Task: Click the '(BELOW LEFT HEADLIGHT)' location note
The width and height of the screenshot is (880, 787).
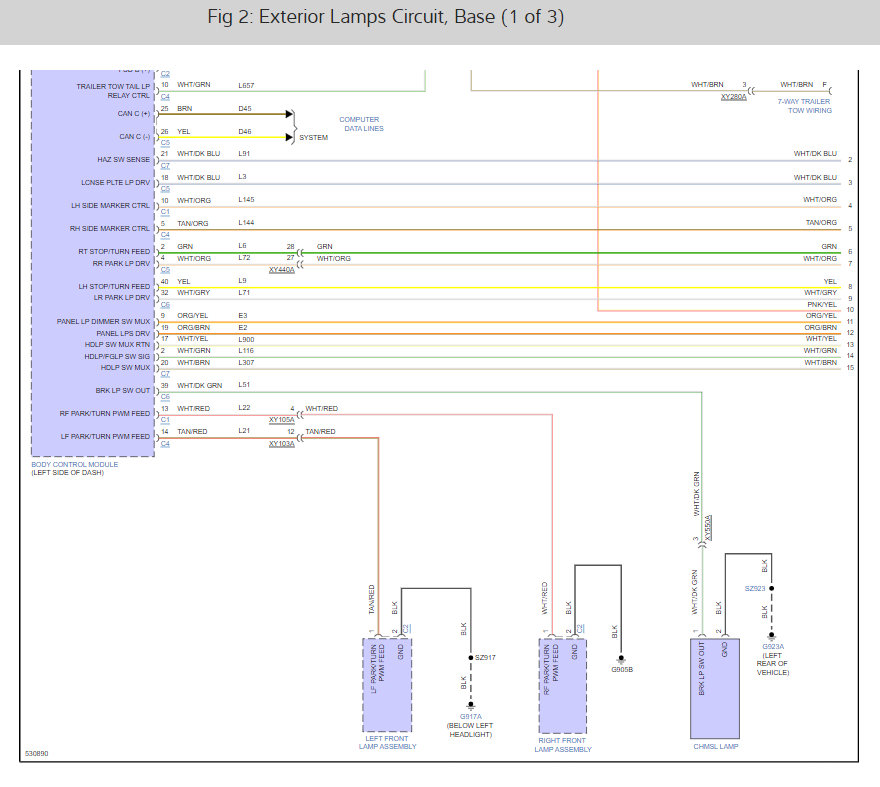Action: pyautogui.click(x=470, y=730)
